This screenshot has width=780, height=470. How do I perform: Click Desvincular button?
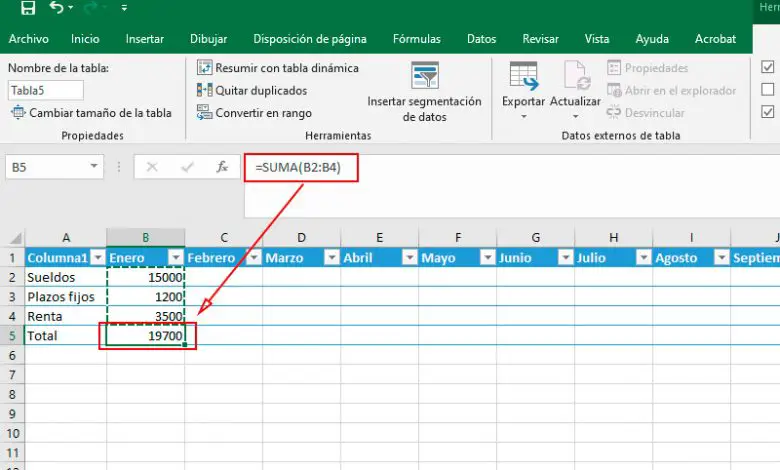pos(646,113)
